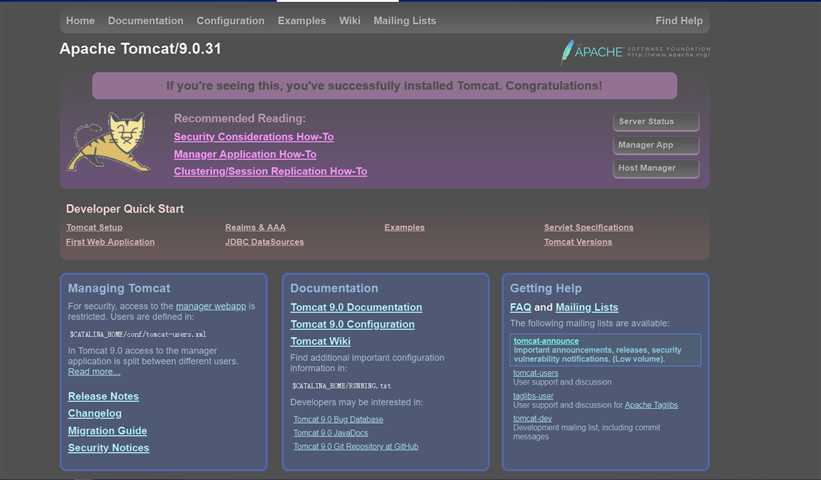
Task: Open Mailing Lists link in Getting Help
Action: pyautogui.click(x=587, y=308)
